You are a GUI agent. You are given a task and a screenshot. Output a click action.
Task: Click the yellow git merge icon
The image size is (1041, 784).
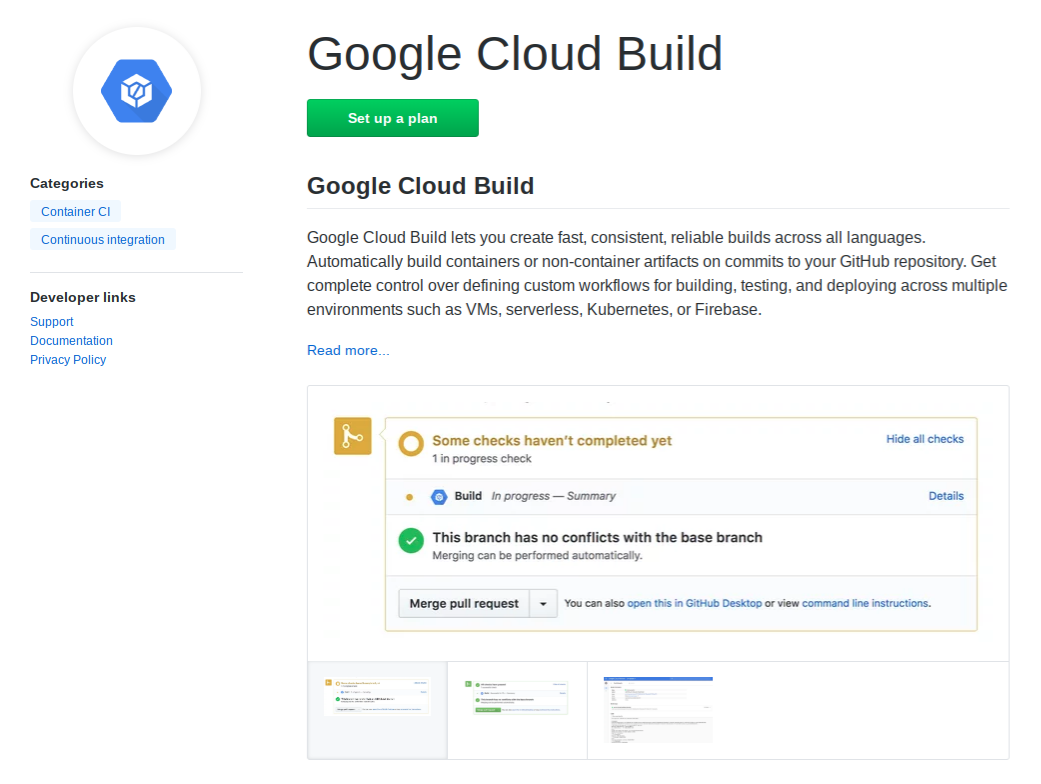(352, 436)
